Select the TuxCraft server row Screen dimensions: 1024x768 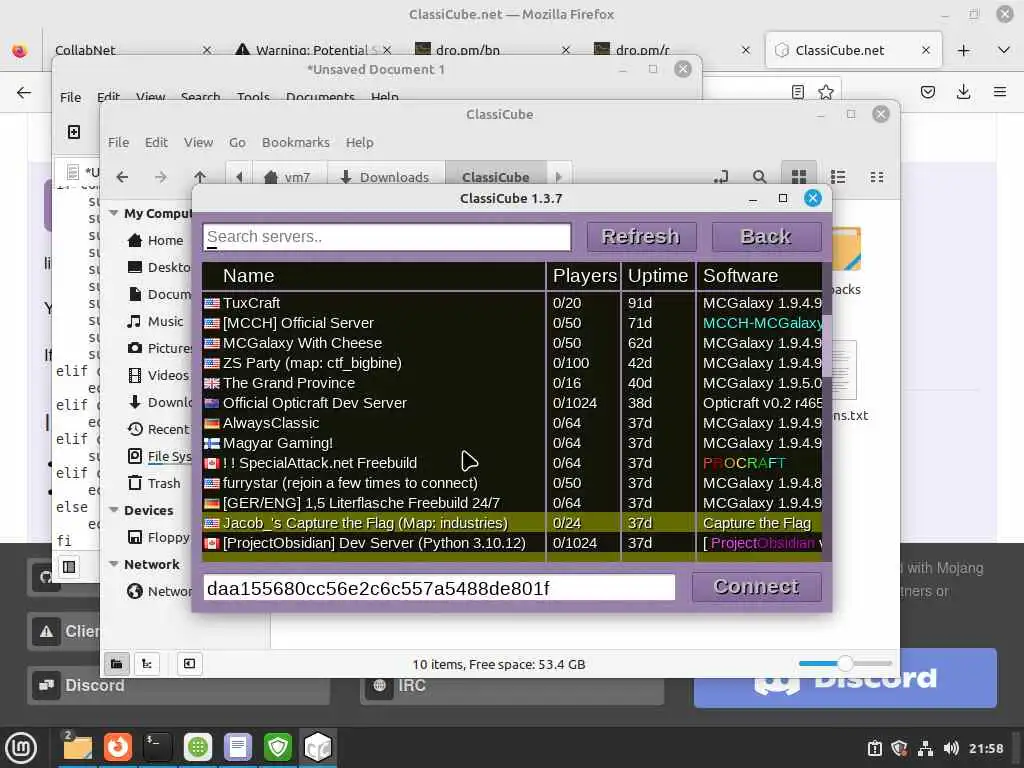512,303
